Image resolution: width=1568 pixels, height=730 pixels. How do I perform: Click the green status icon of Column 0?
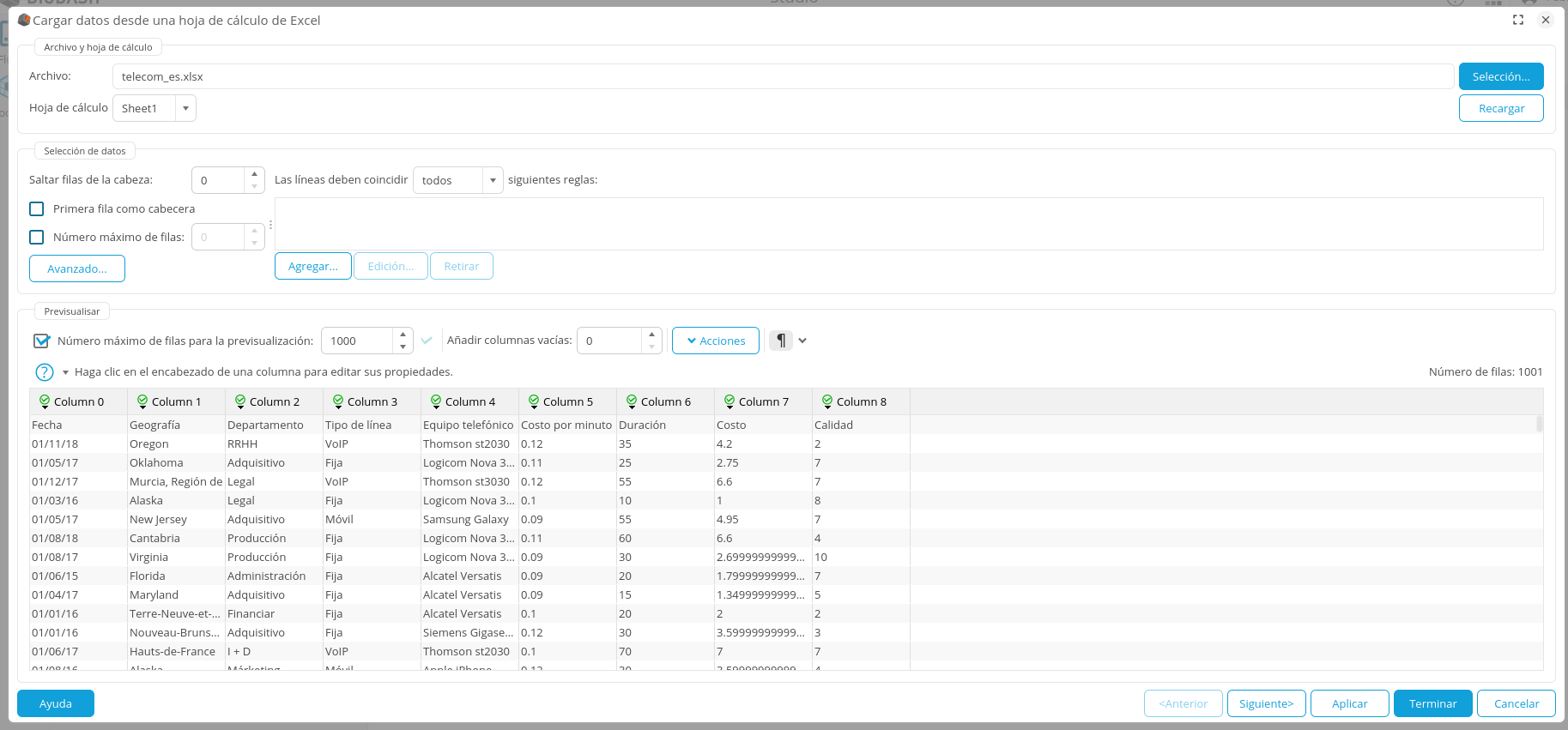(x=45, y=401)
